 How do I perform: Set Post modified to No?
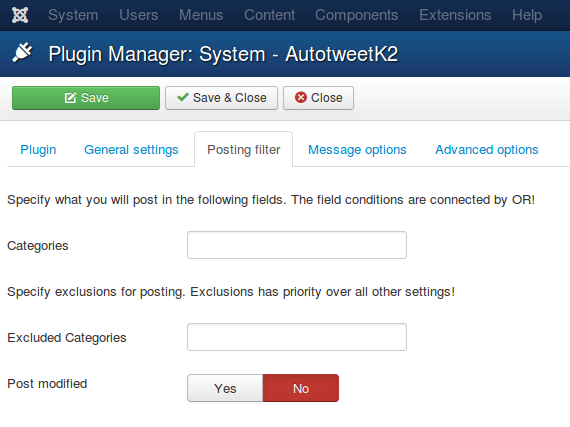(x=301, y=388)
